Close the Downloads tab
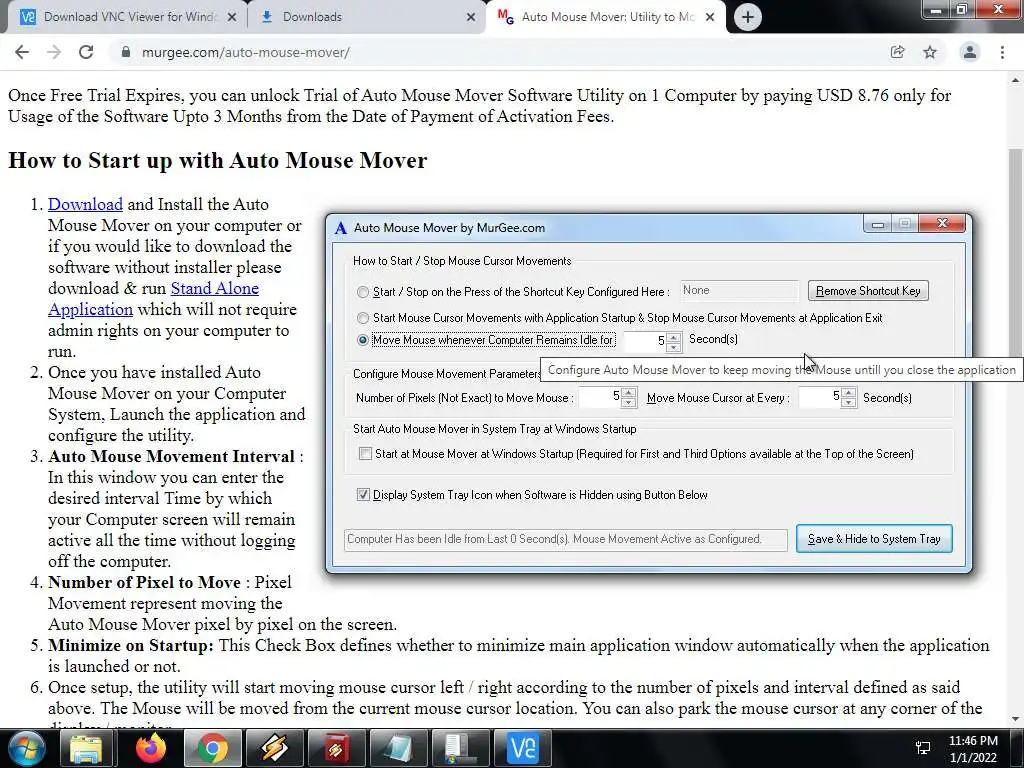 point(471,17)
